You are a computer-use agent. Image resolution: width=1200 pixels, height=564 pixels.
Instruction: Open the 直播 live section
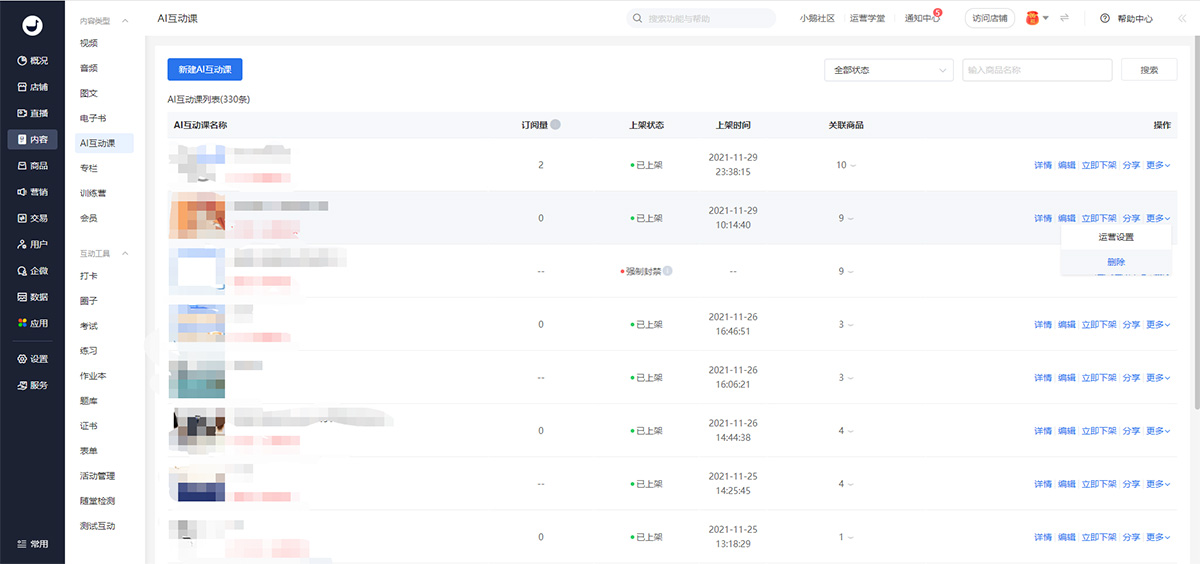coord(32,113)
